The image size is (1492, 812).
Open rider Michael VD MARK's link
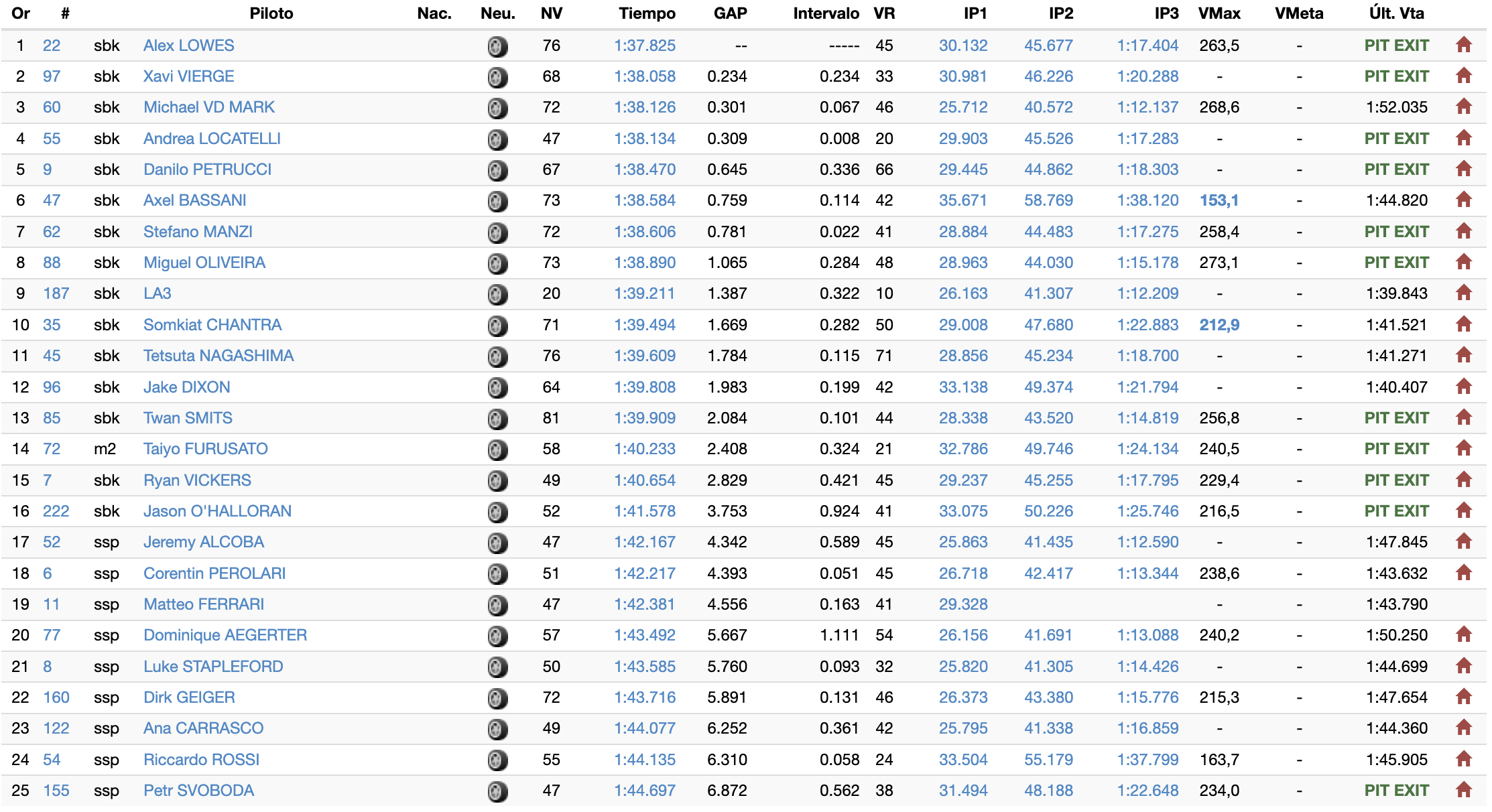click(208, 107)
